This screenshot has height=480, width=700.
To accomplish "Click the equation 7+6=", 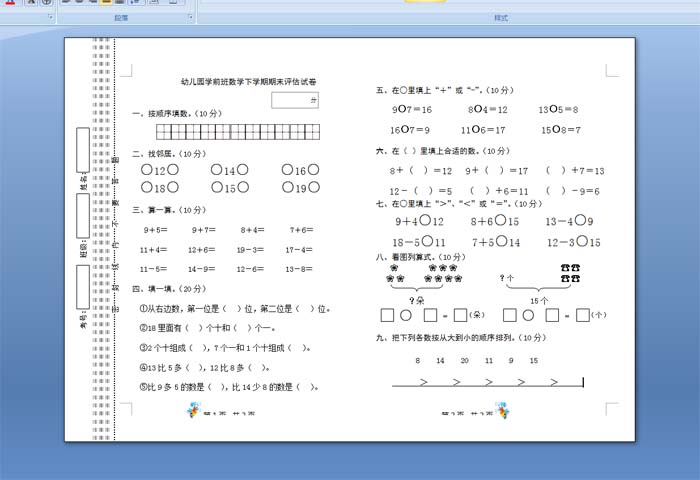I will pyautogui.click(x=301, y=230).
